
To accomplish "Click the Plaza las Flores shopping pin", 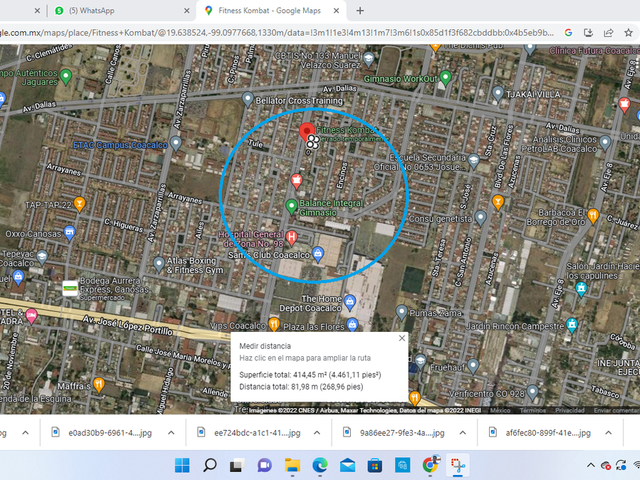I will click(352, 325).
